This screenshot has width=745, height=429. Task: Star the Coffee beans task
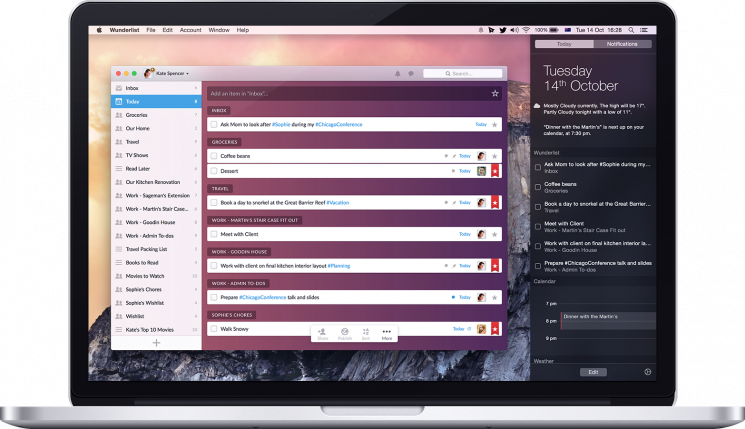tap(495, 156)
